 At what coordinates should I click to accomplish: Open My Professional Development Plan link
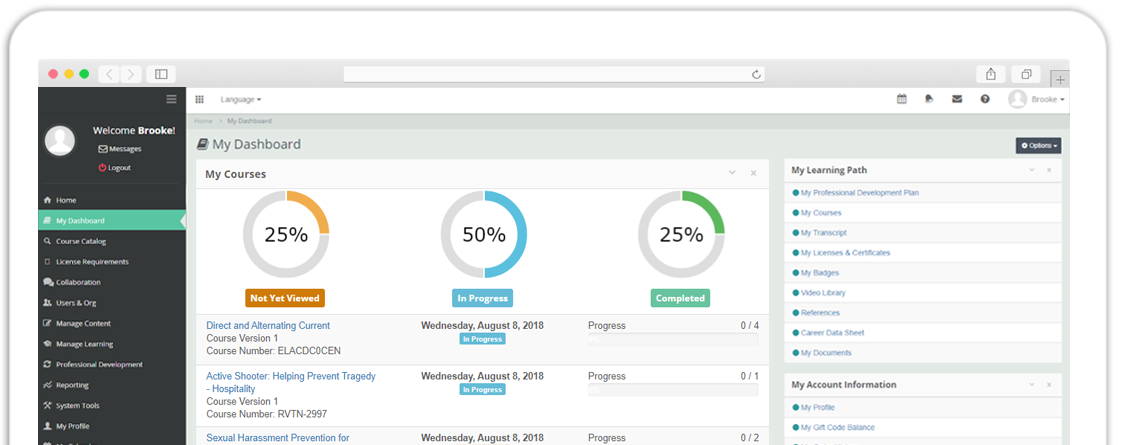click(859, 193)
